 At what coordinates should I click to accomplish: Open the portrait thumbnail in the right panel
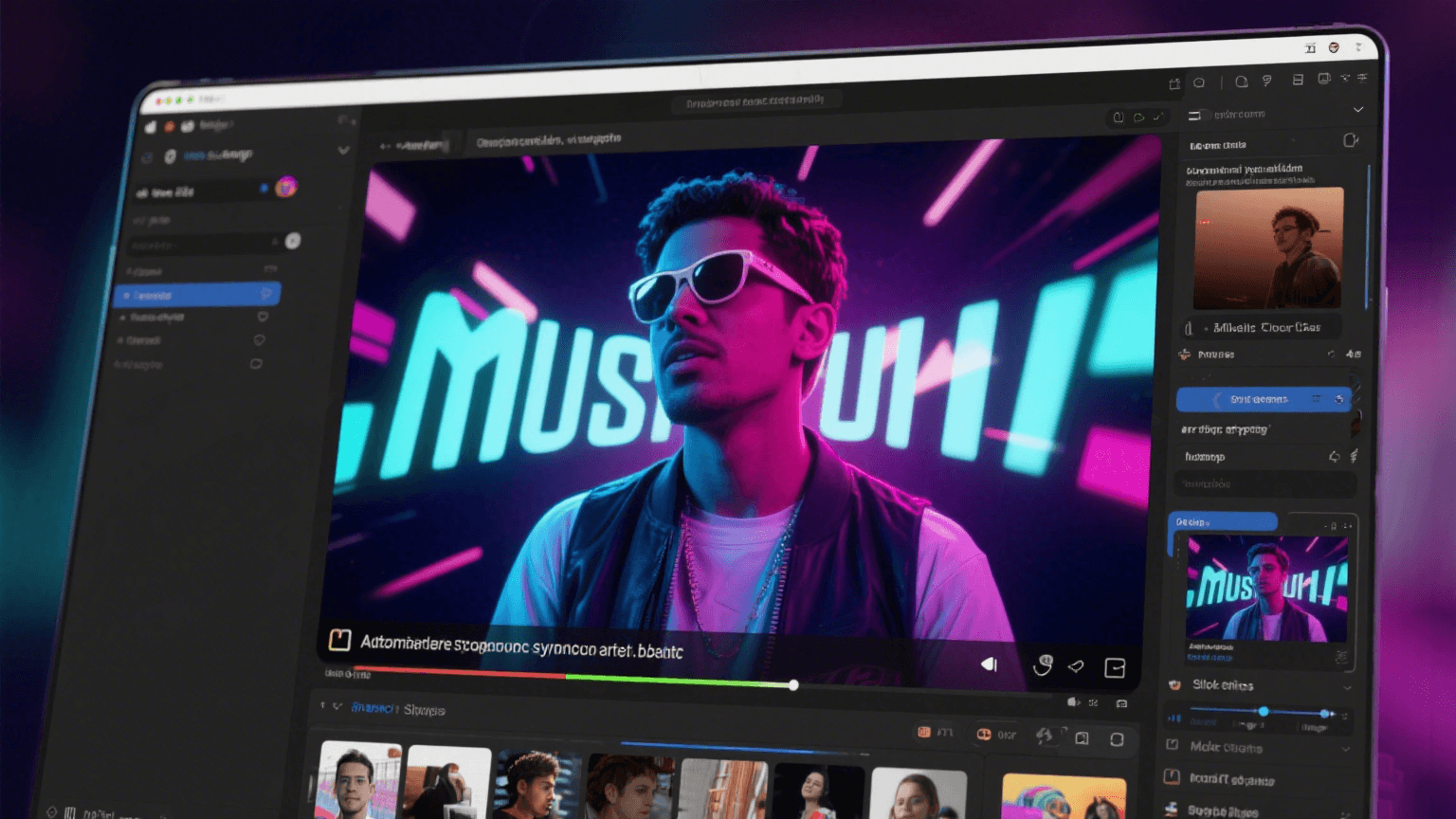1268,248
